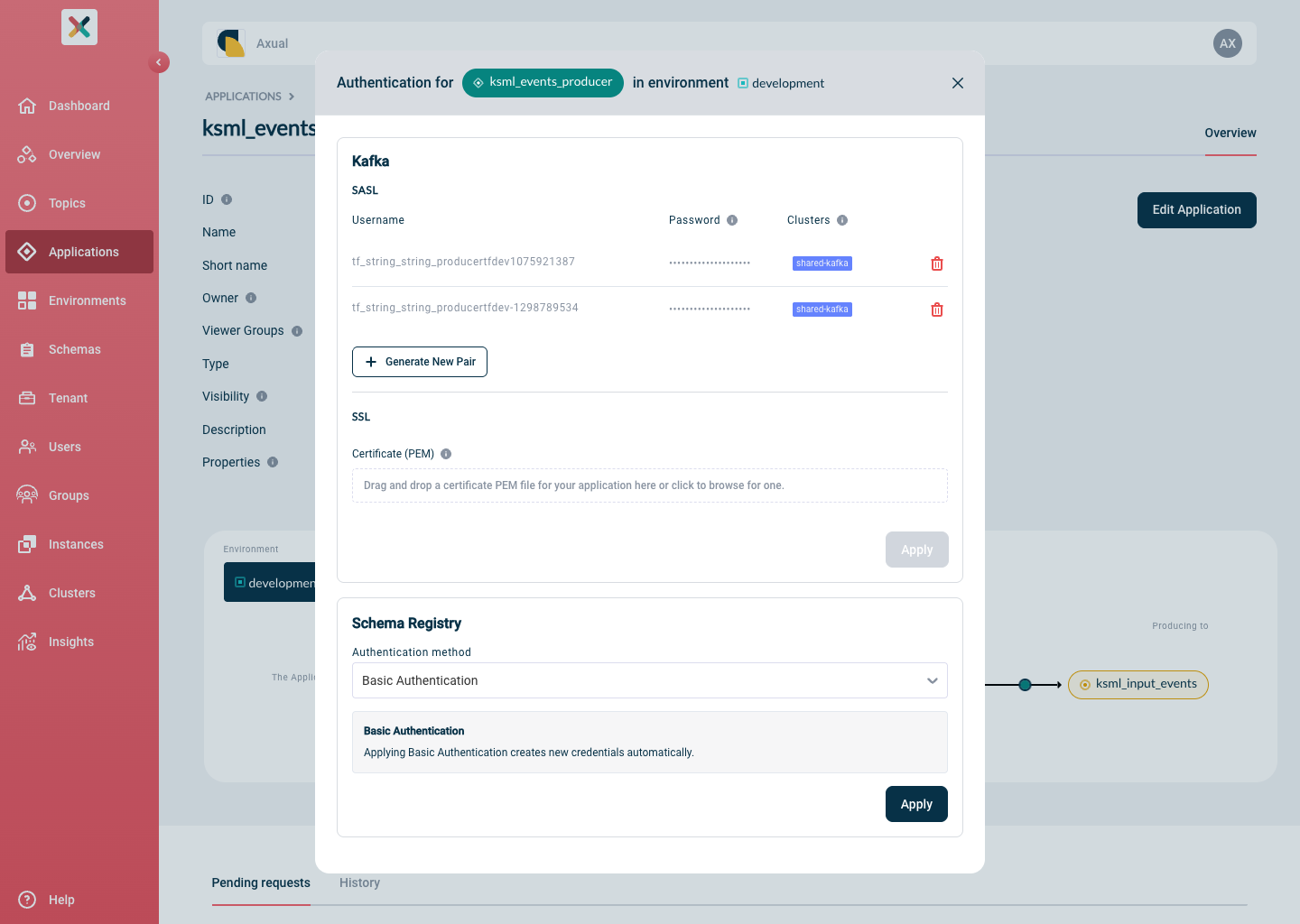Viewport: 1300px width, 924px height.
Task: Click the Insights chart icon
Action: tap(27, 642)
